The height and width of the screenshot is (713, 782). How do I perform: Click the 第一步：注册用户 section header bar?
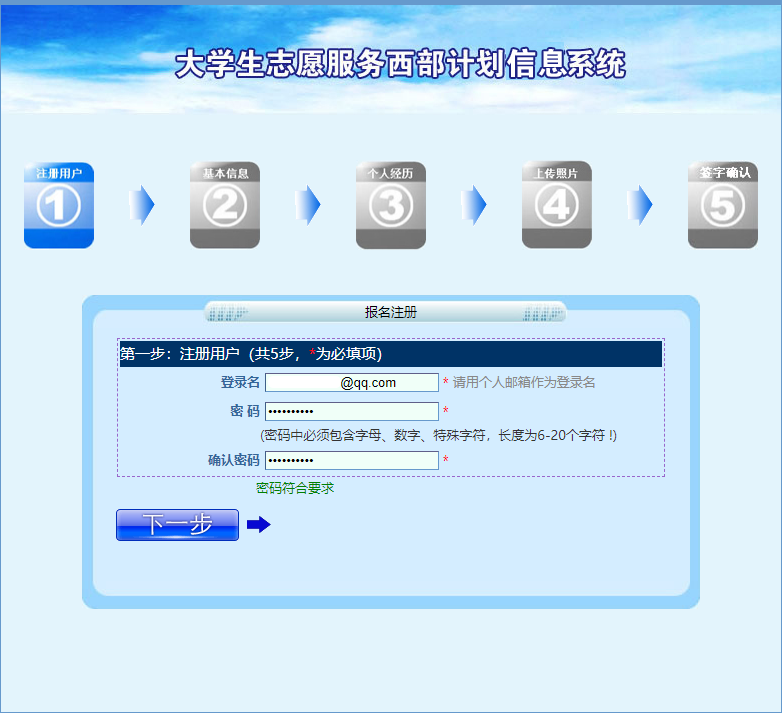[390, 354]
